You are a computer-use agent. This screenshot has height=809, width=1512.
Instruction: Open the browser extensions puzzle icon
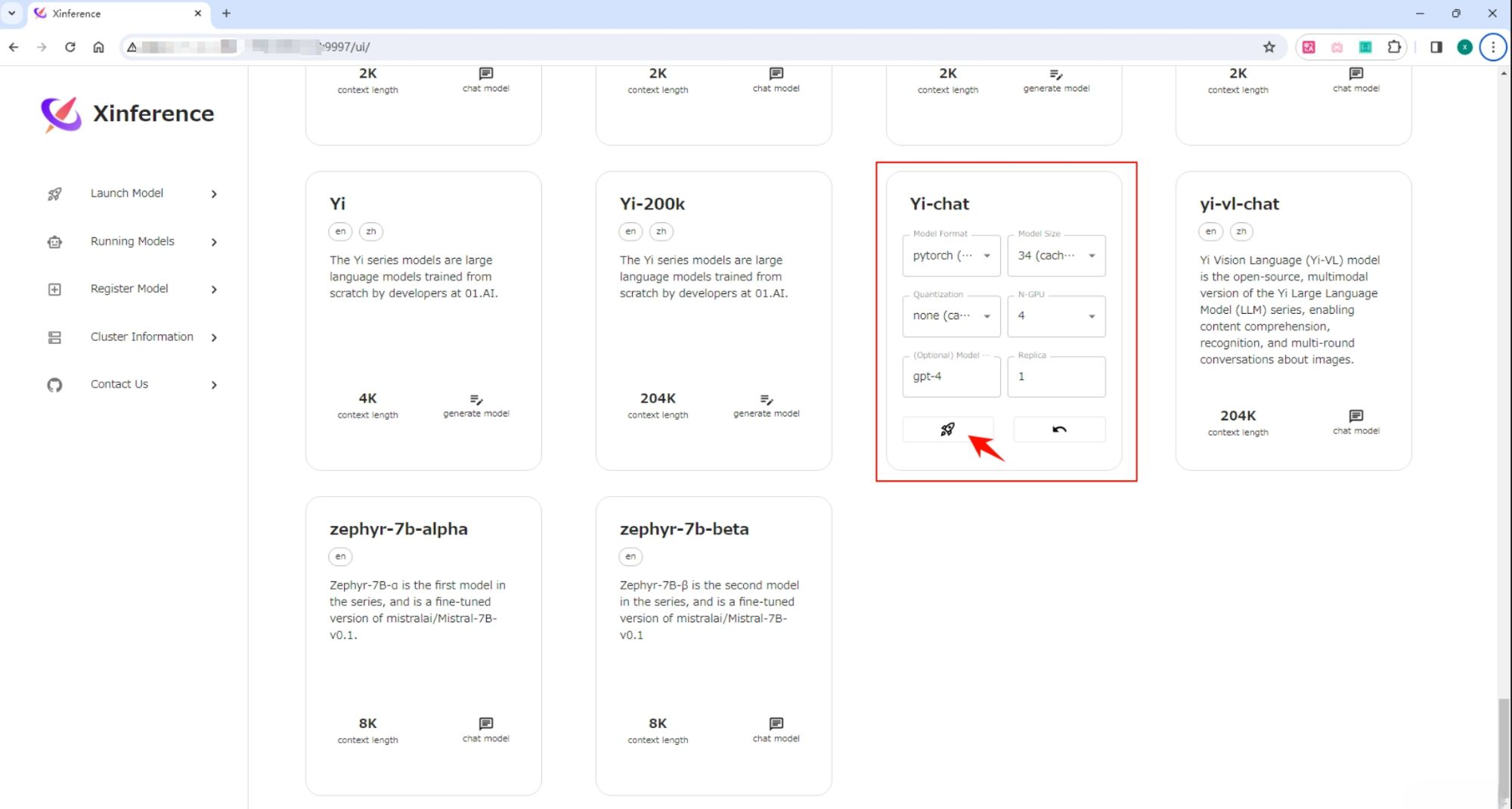(x=1394, y=47)
